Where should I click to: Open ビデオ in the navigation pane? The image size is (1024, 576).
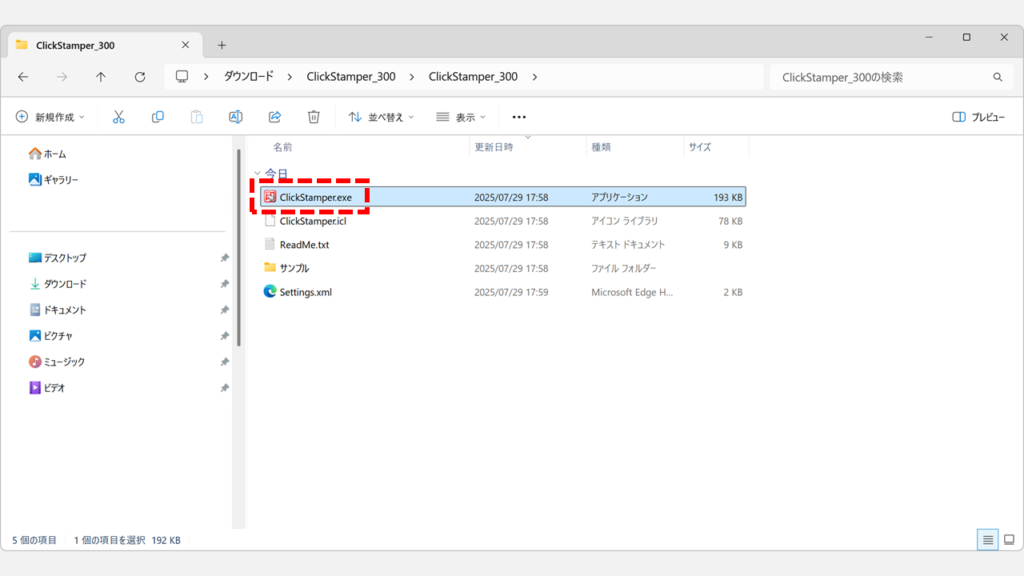(x=47, y=388)
